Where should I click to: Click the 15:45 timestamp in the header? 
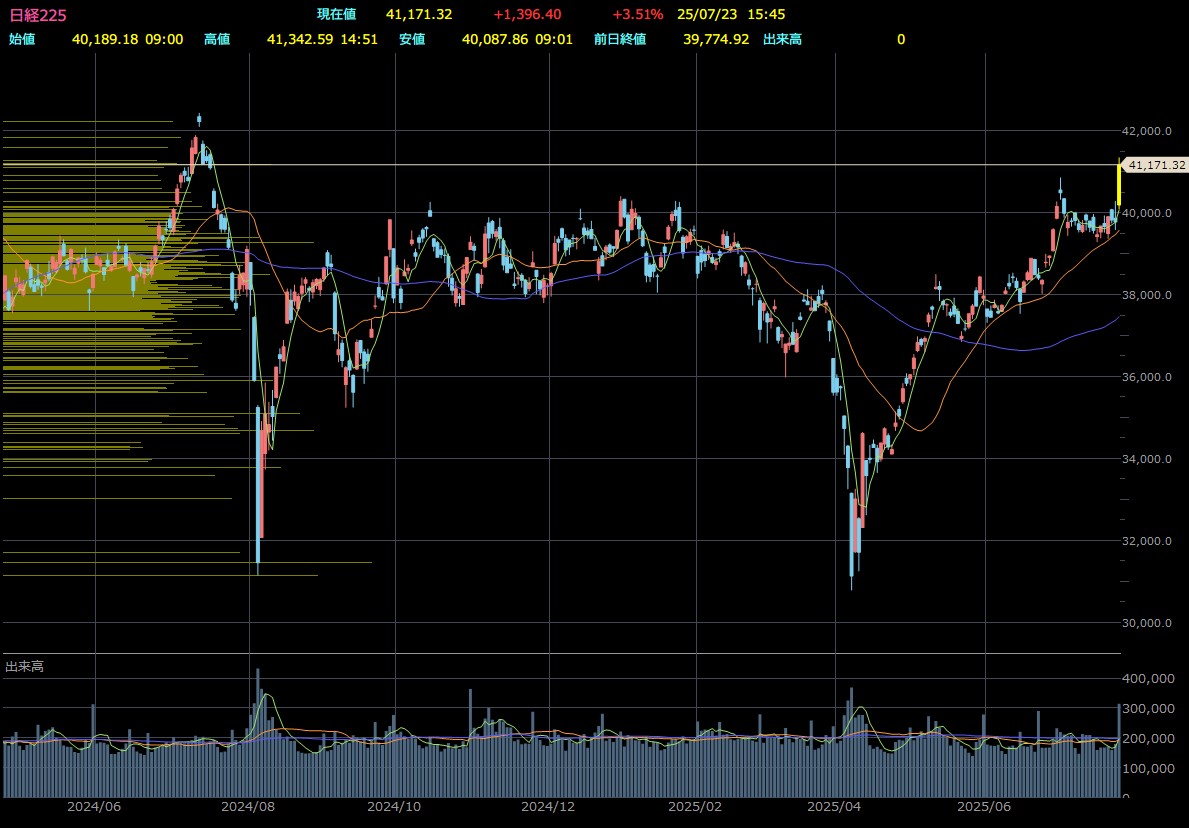tap(766, 14)
